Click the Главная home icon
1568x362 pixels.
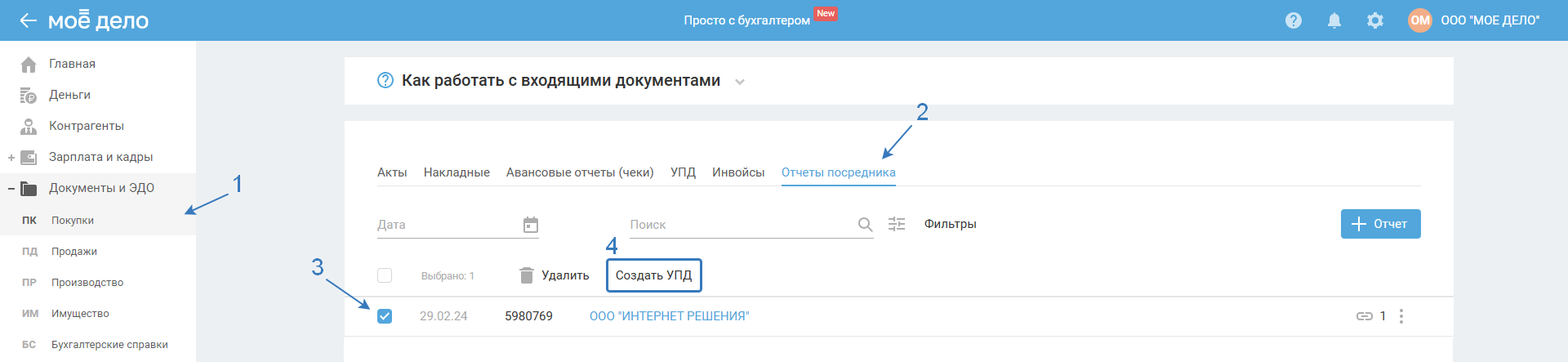point(29,64)
